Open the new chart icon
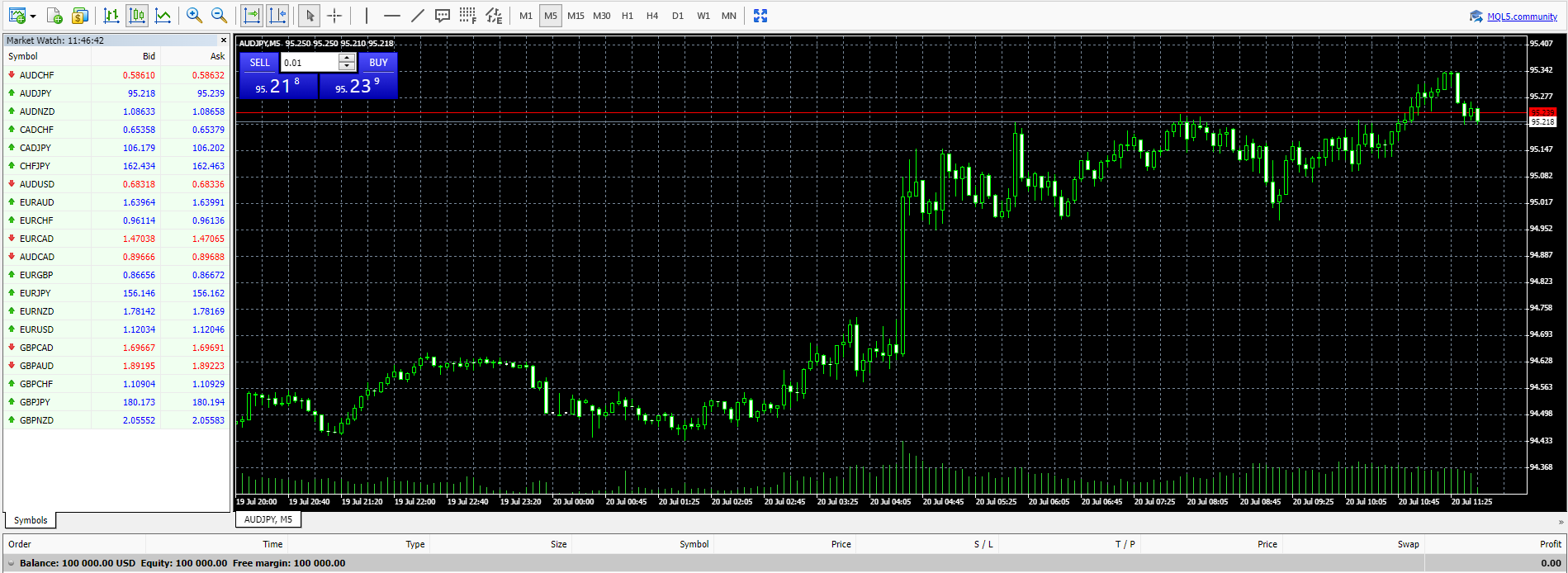This screenshot has width=1568, height=573. point(17,16)
